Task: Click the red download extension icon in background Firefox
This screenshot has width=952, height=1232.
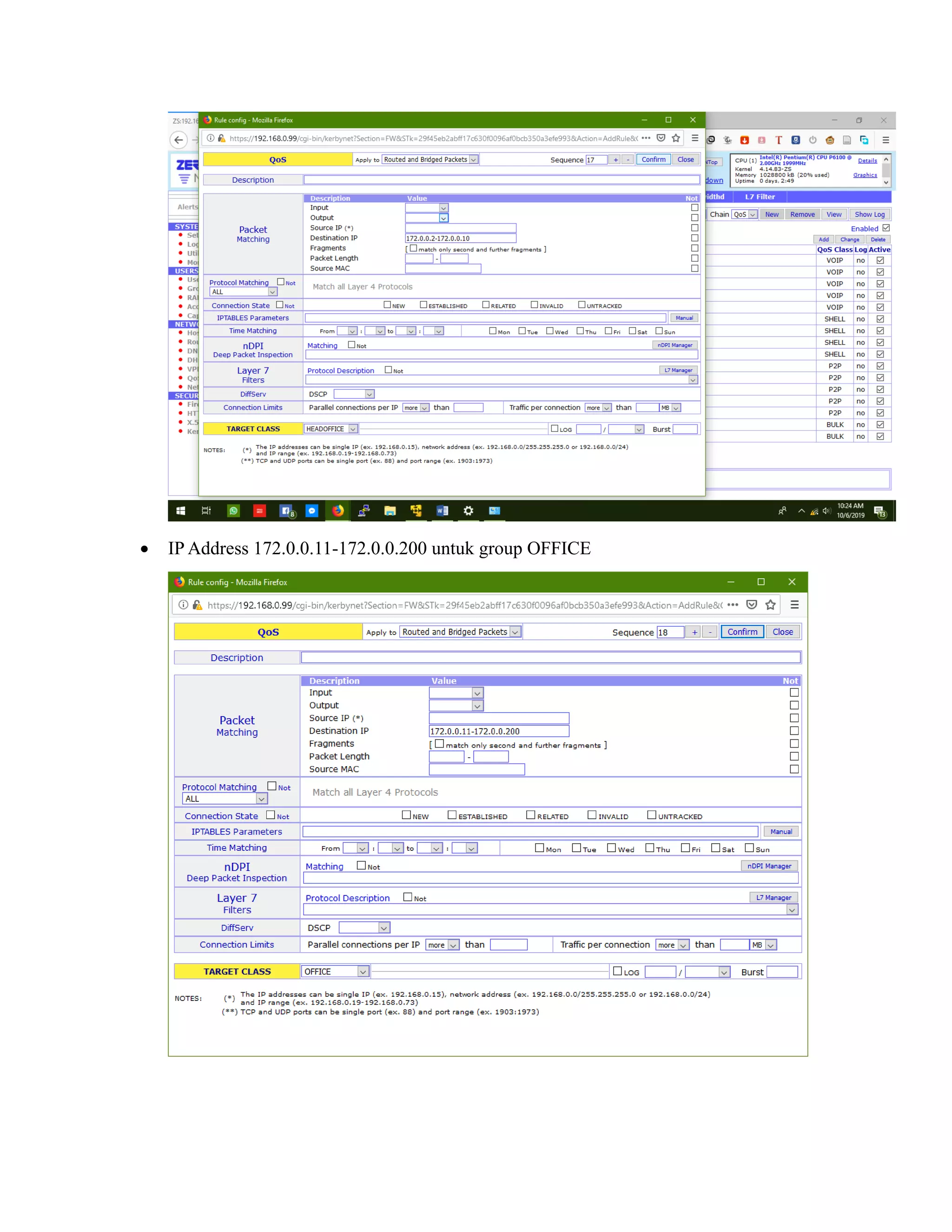Action: point(745,140)
